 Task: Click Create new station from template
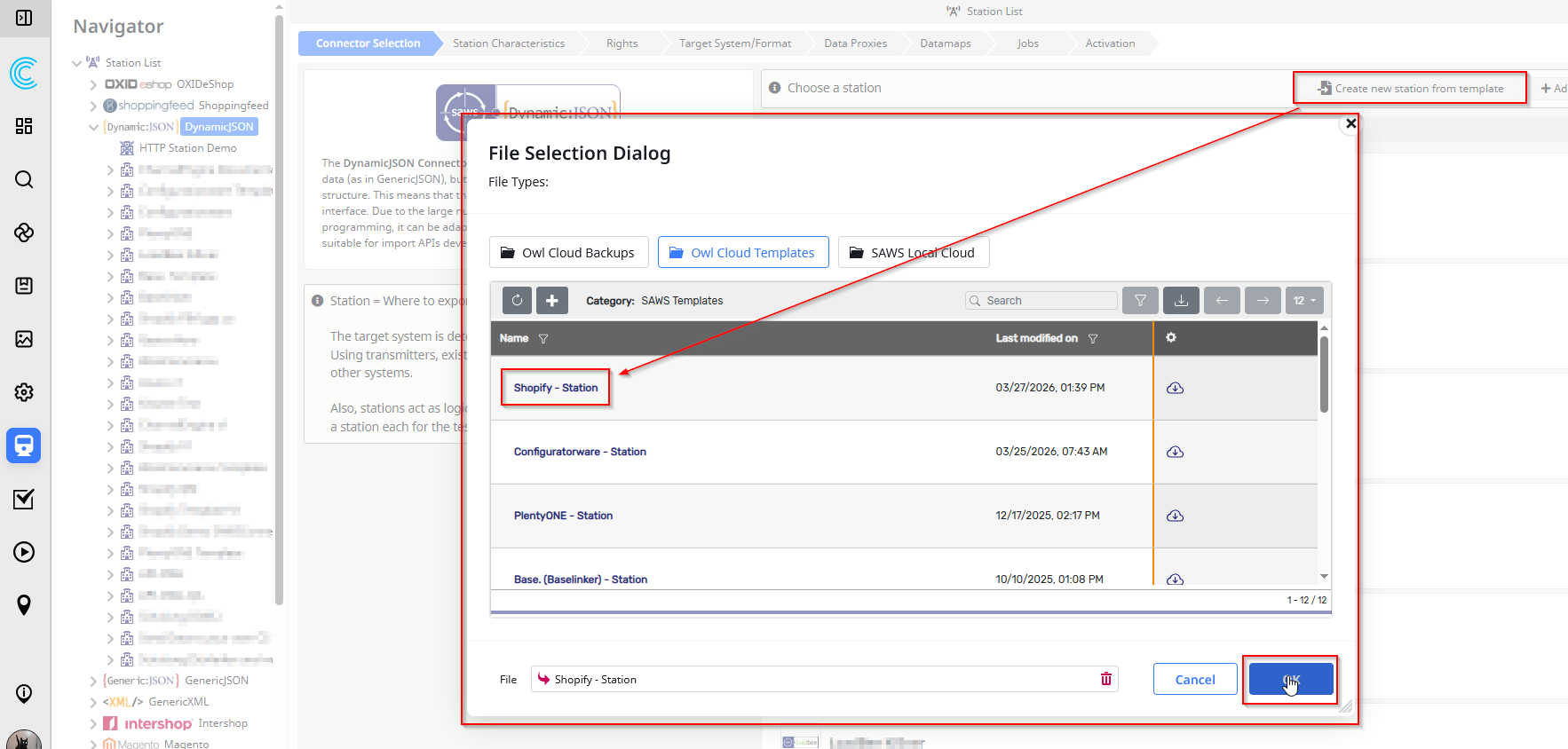click(x=1410, y=89)
